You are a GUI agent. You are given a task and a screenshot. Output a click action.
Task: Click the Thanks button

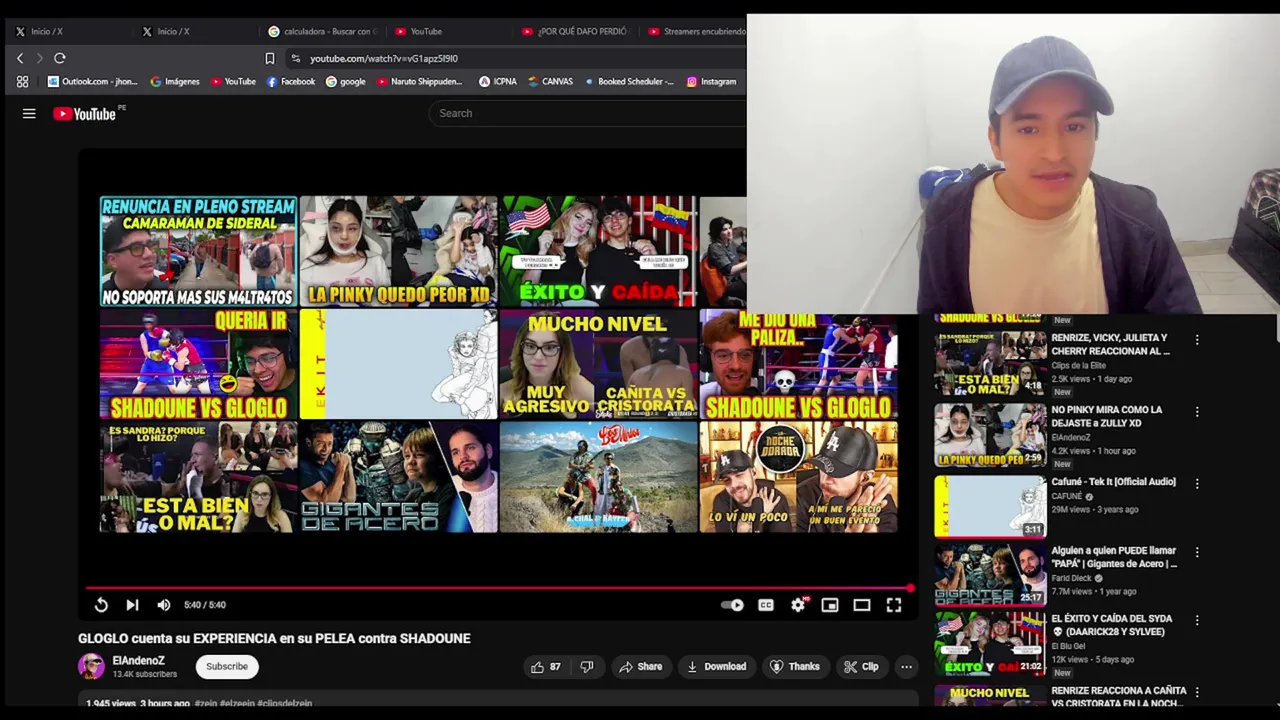pos(794,667)
